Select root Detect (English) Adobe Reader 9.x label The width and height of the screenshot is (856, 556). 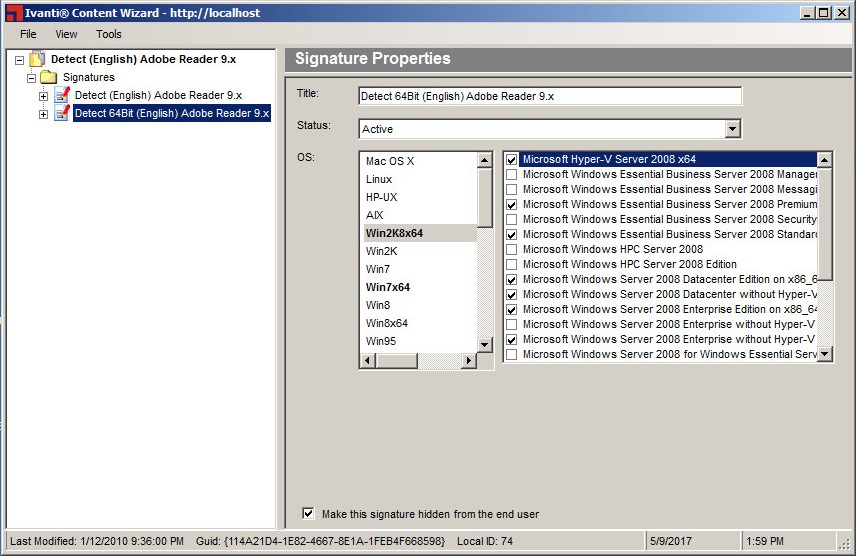click(x=144, y=59)
